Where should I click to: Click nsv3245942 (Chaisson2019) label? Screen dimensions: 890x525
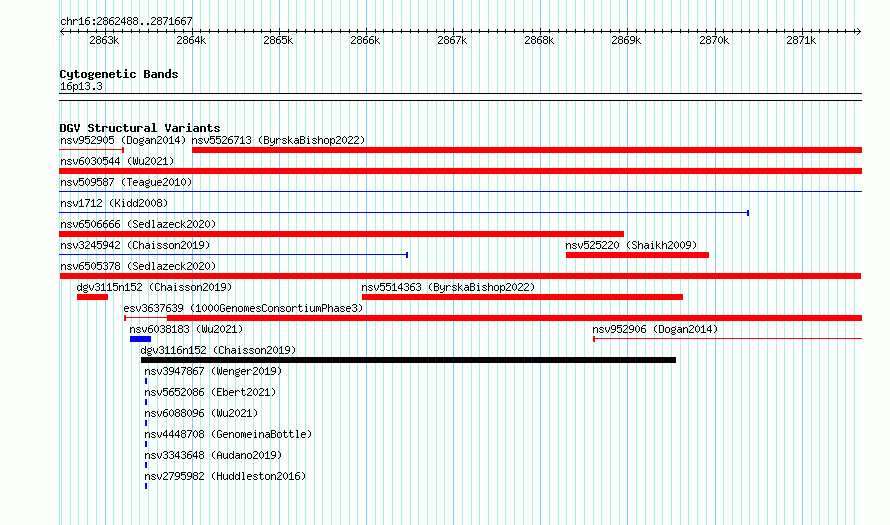[135, 245]
